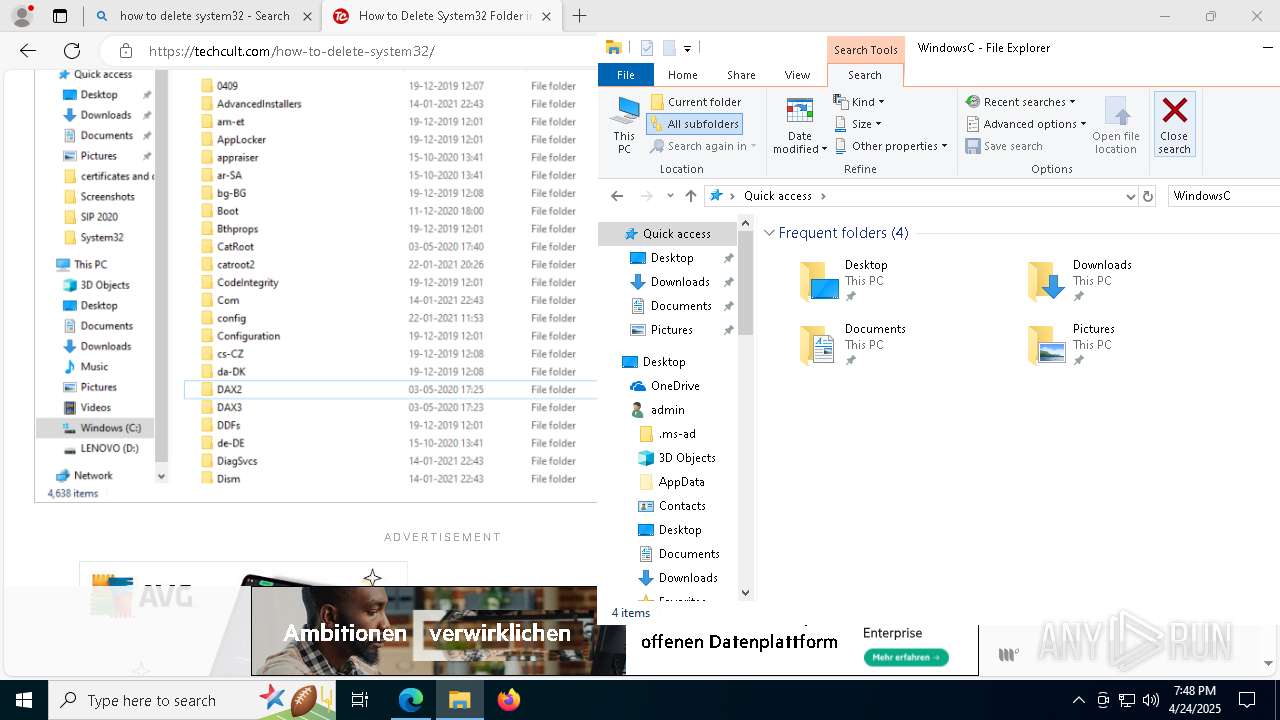Open Size filter dropdown
1280x720 pixels.
click(x=858, y=124)
